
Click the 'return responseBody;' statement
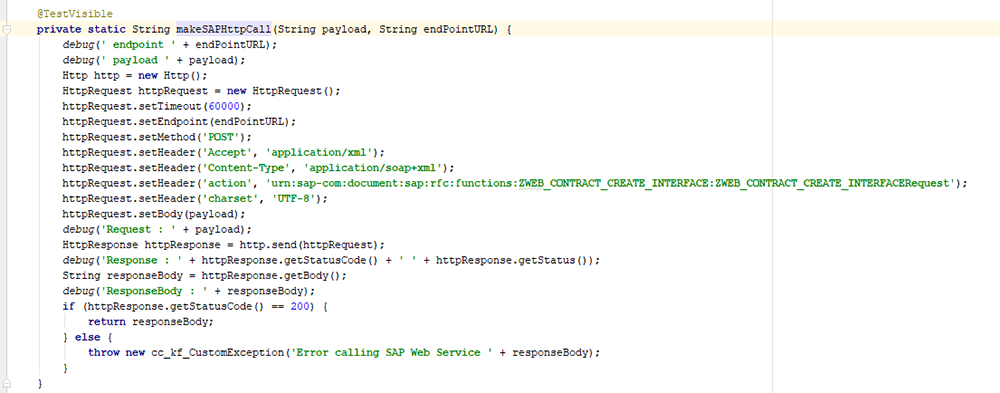coord(151,322)
